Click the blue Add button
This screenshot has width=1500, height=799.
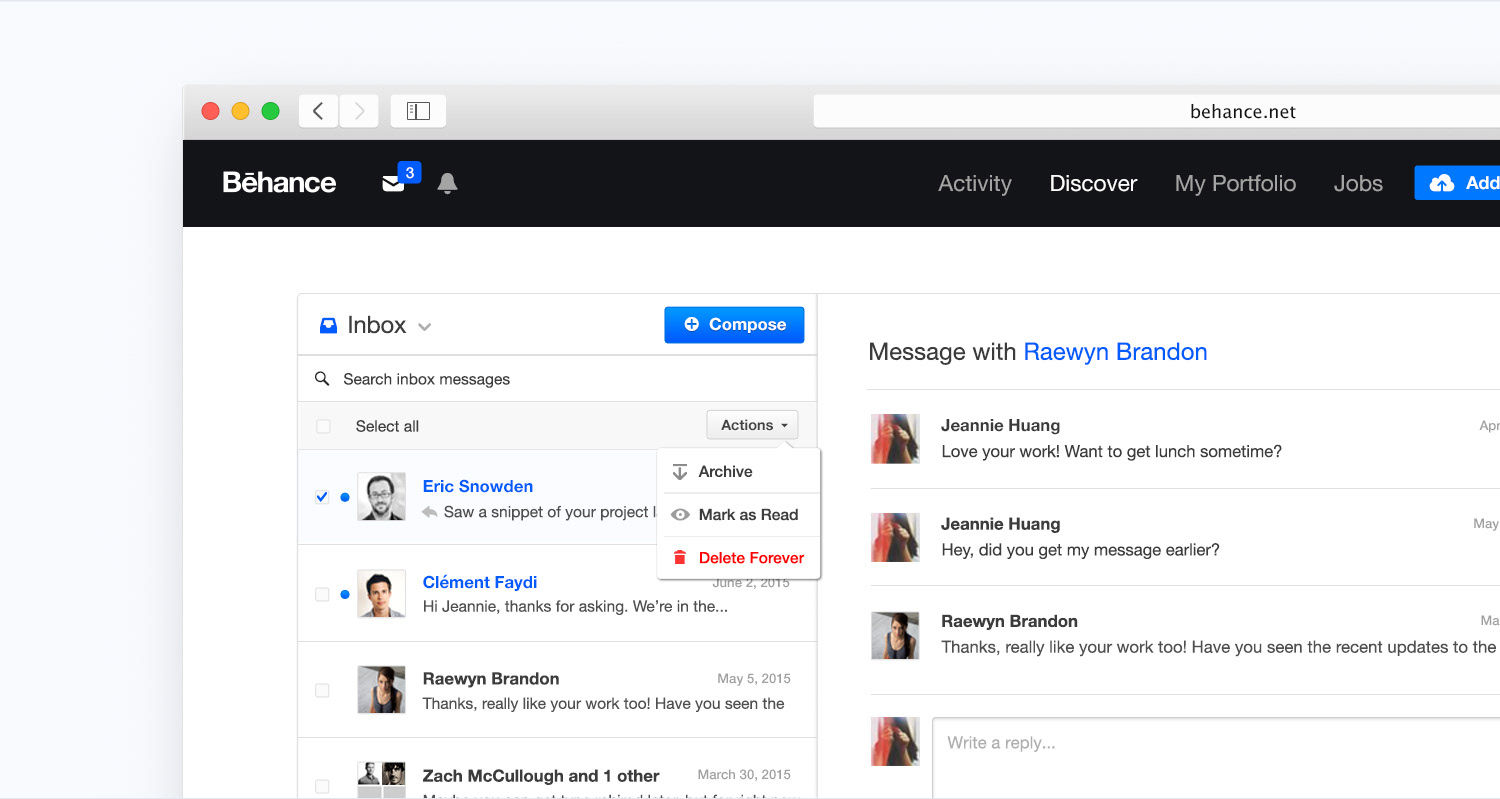[x=1457, y=183]
